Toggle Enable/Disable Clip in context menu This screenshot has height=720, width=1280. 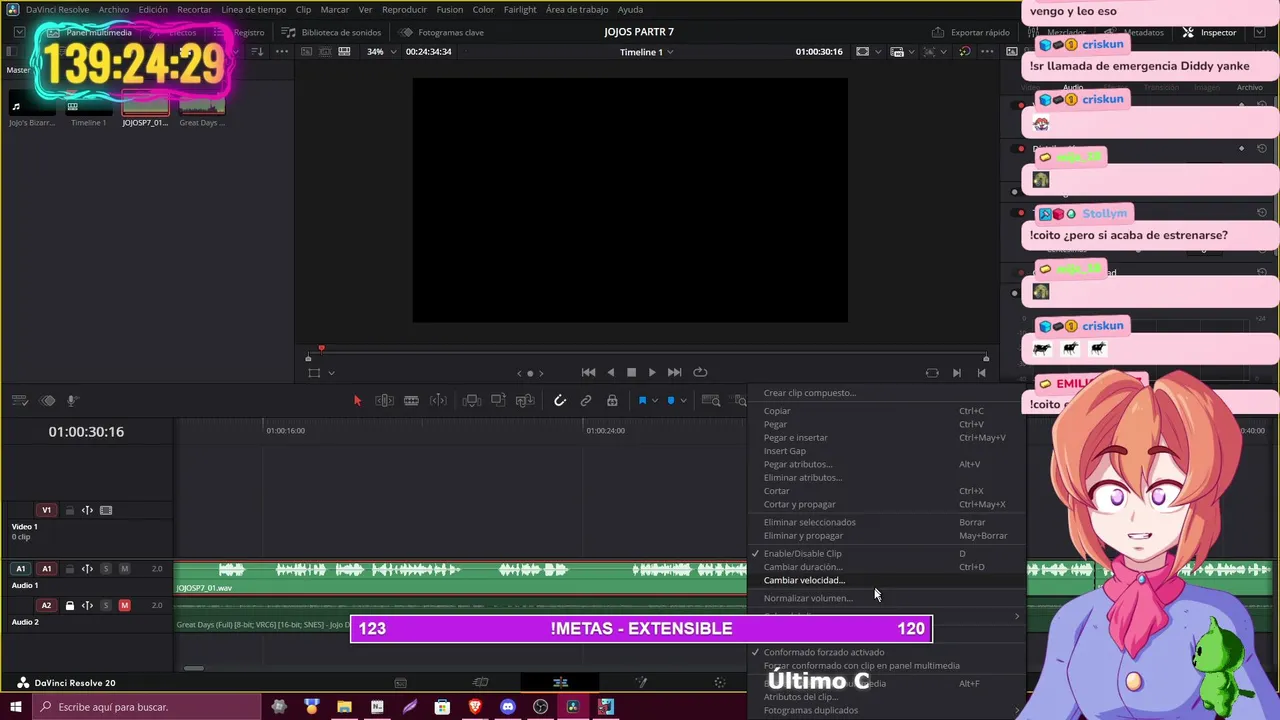pos(886,553)
